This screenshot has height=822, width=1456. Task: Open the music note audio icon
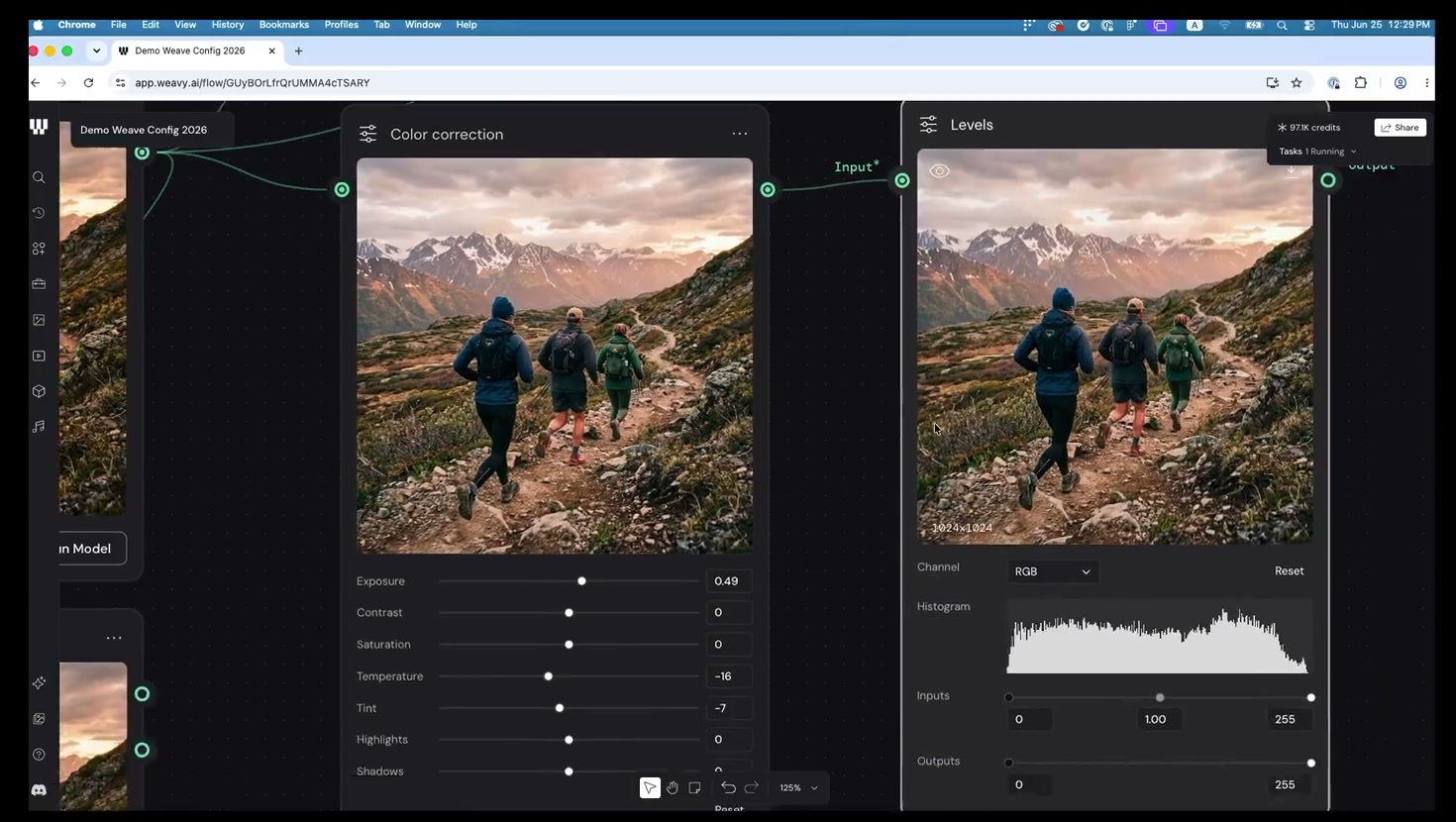[x=39, y=427]
